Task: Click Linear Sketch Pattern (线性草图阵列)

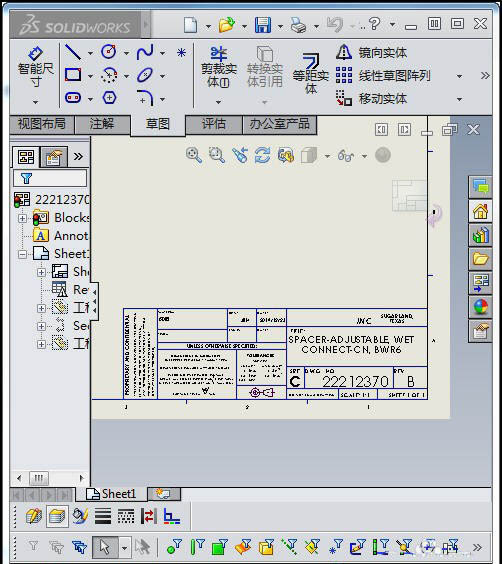Action: pos(383,76)
